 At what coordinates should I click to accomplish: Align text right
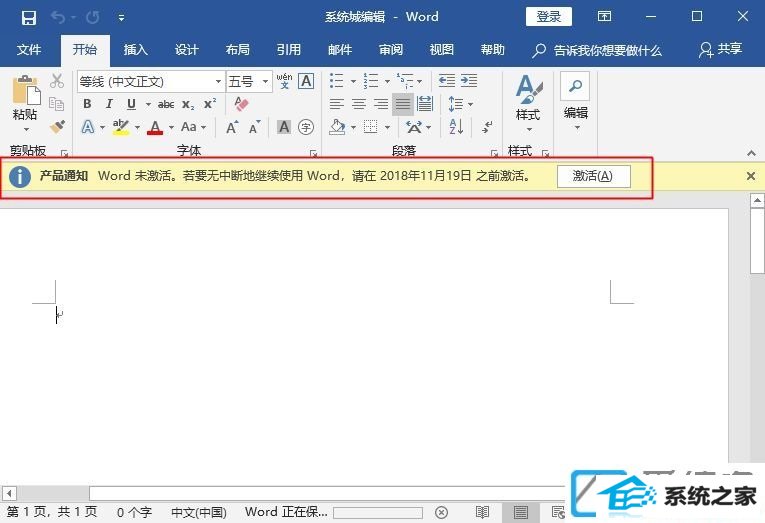click(x=381, y=104)
